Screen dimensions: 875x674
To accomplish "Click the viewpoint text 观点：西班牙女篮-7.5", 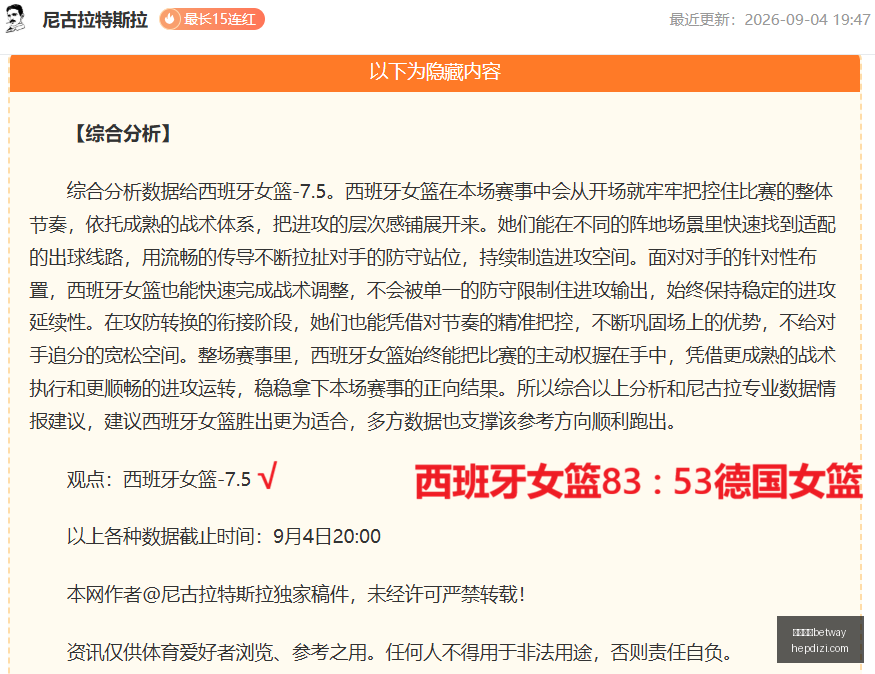I will click(159, 479).
